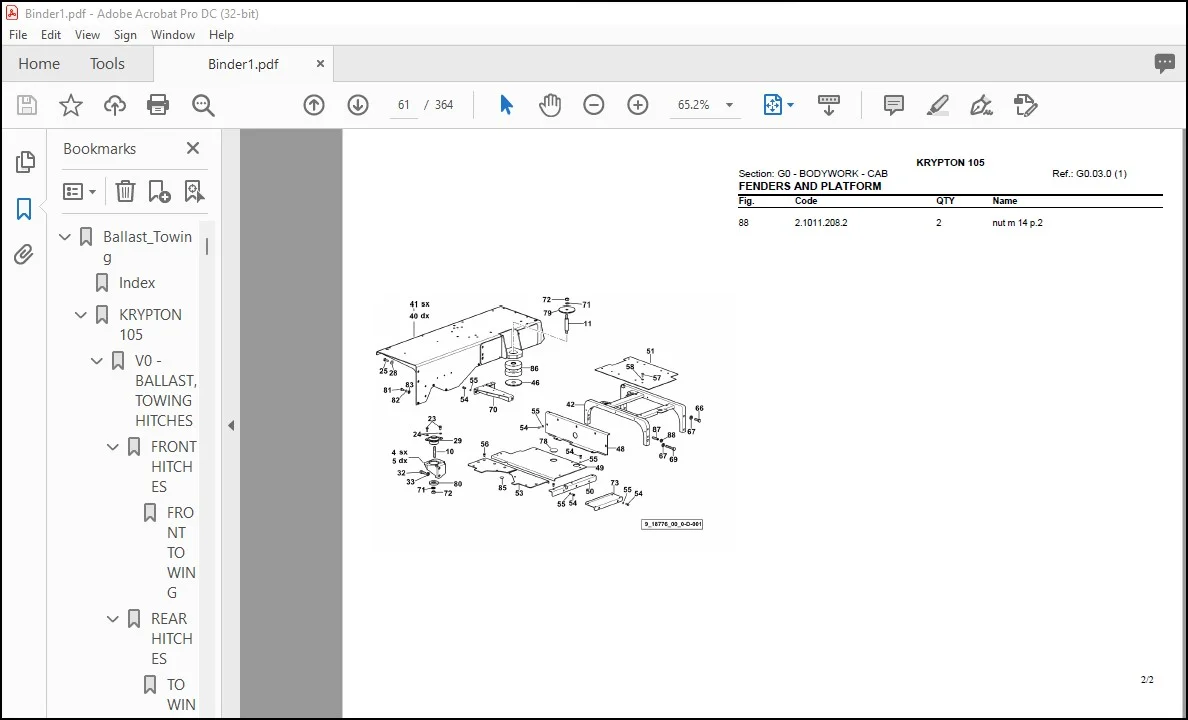Click the page label '2/2'
Image resolution: width=1188 pixels, height=720 pixels.
click(x=1147, y=680)
